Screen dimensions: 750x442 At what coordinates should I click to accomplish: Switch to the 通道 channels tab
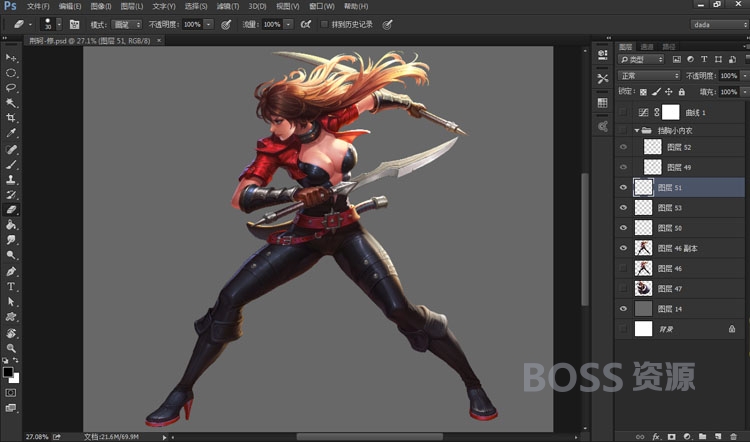click(x=647, y=46)
